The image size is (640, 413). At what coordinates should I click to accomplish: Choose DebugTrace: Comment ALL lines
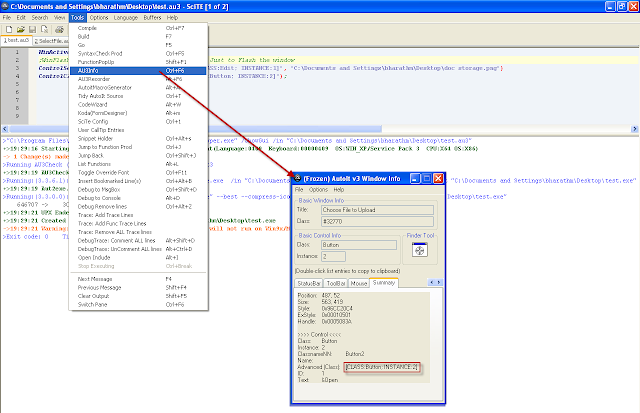tap(138, 240)
